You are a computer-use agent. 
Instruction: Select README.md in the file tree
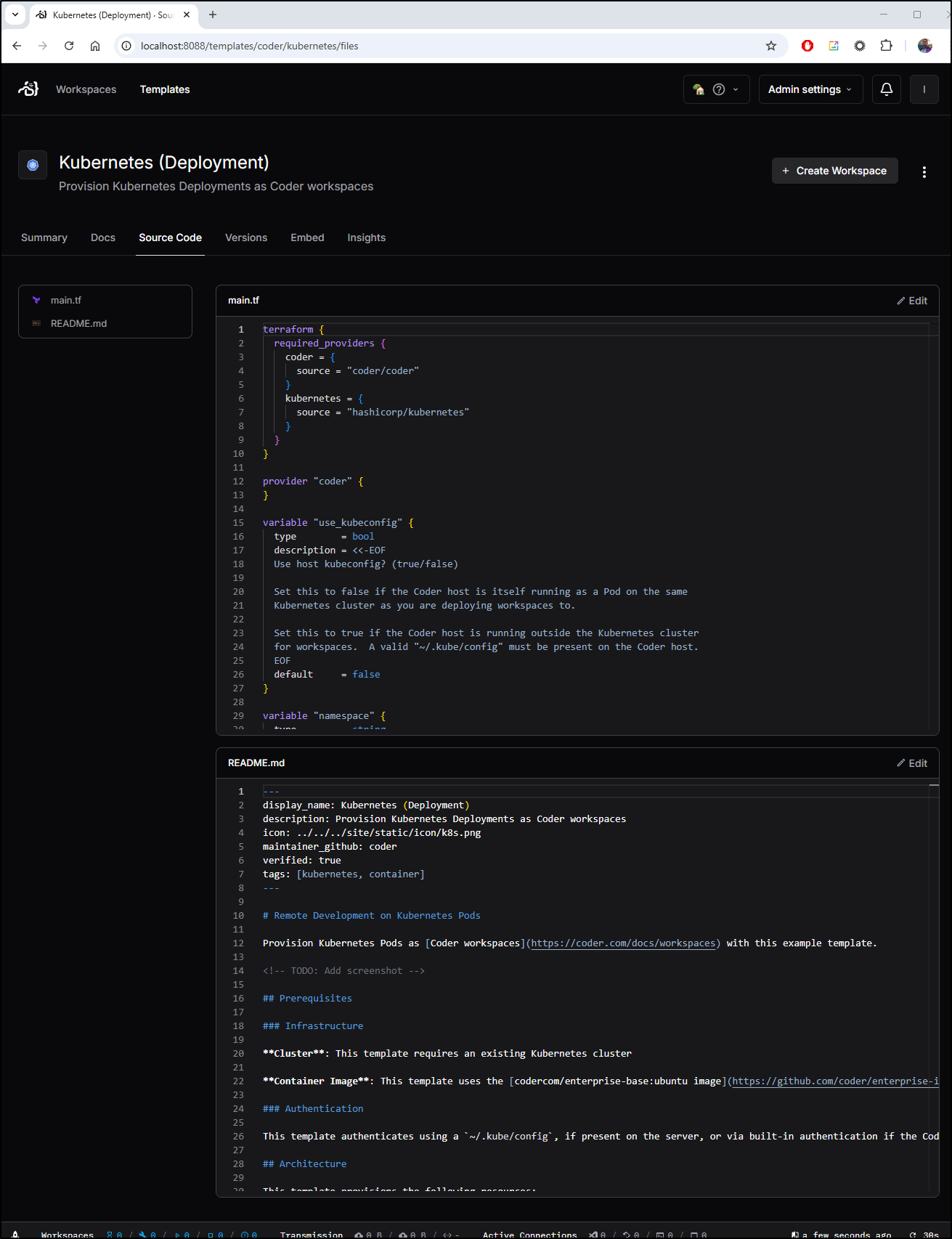click(x=105, y=323)
